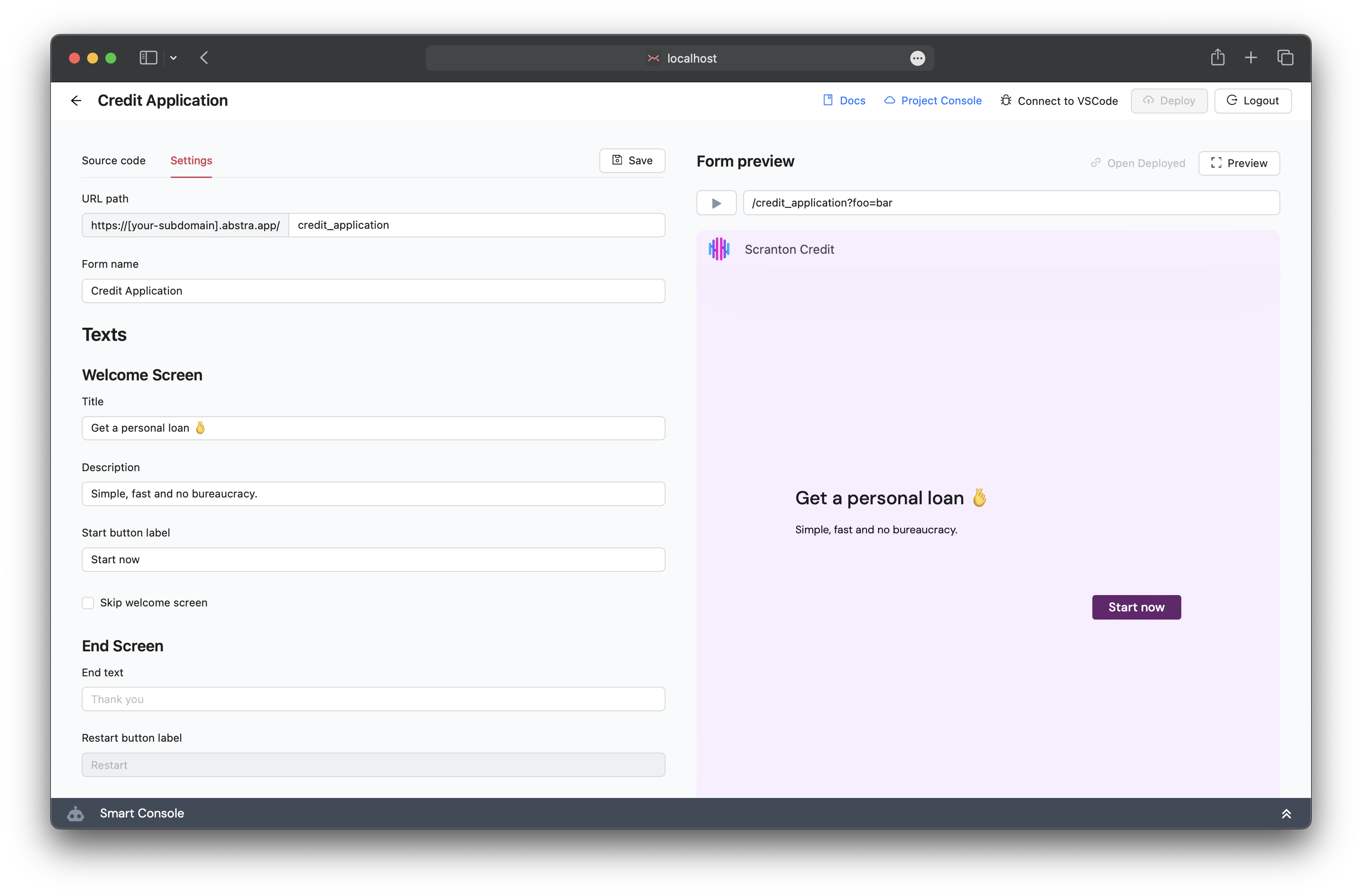Open a new browser tab

click(x=1251, y=58)
